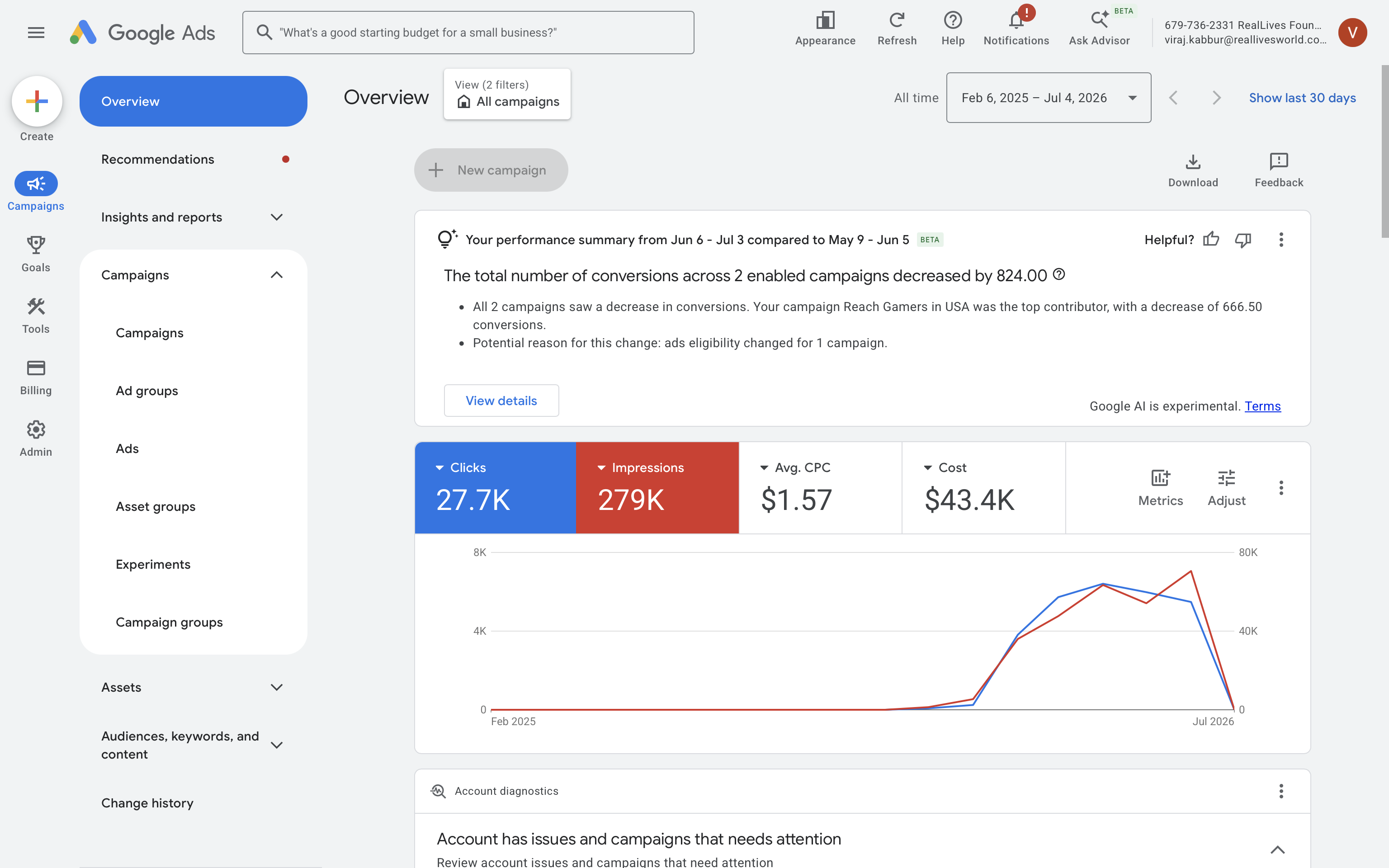Click the BETA badge on summary
1389x868 pixels.
(929, 240)
